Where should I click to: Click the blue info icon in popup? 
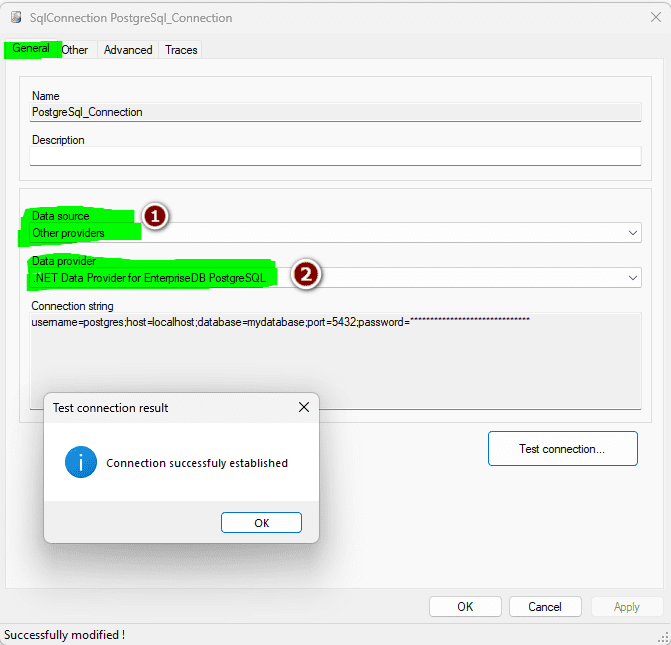pyautogui.click(x=81, y=462)
